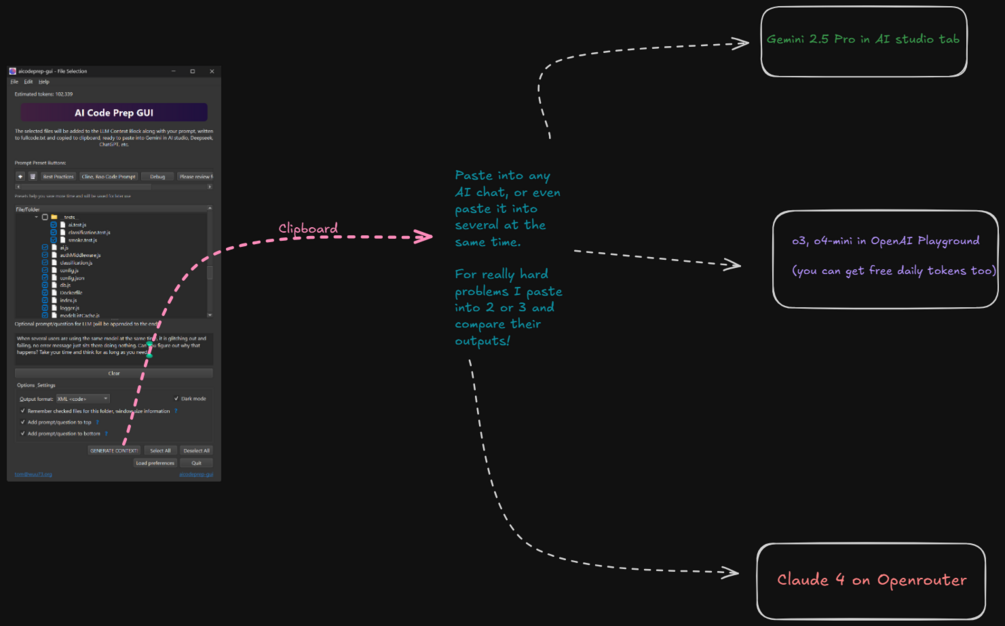1005x626 pixels.
Task: Click the delete preset trash icon
Action: click(33, 176)
